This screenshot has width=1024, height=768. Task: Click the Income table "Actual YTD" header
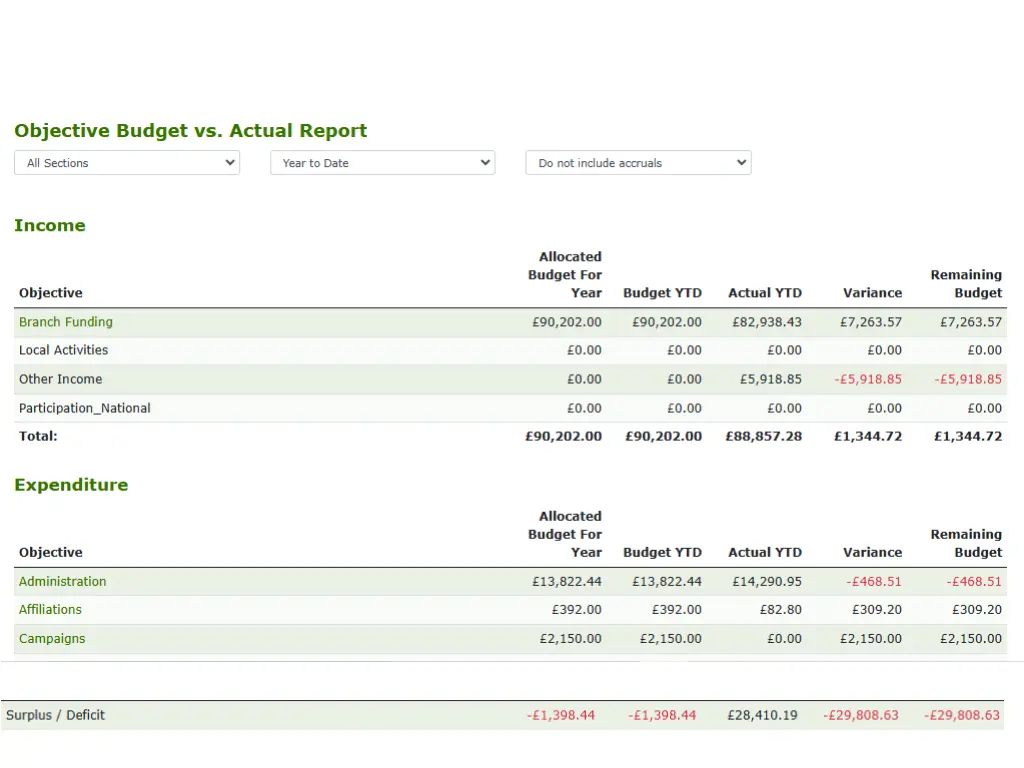tap(765, 293)
